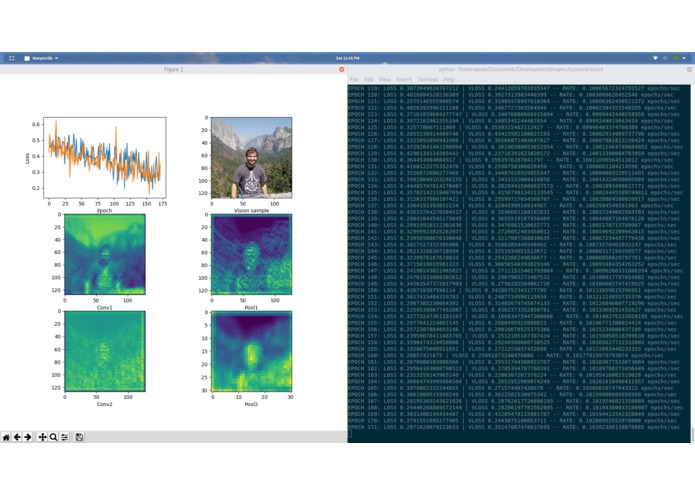This screenshot has width=695, height=494.
Task: Open the clock showing Sat 12:45 PM
Action: [x=348, y=58]
